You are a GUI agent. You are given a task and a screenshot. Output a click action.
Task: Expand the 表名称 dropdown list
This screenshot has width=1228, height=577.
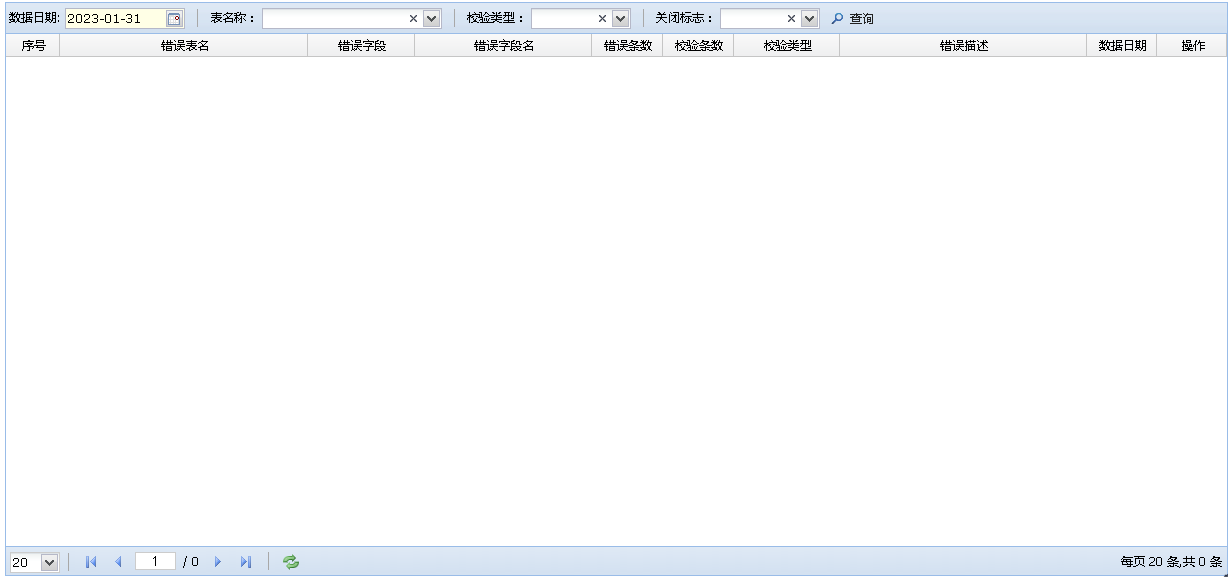(x=432, y=18)
